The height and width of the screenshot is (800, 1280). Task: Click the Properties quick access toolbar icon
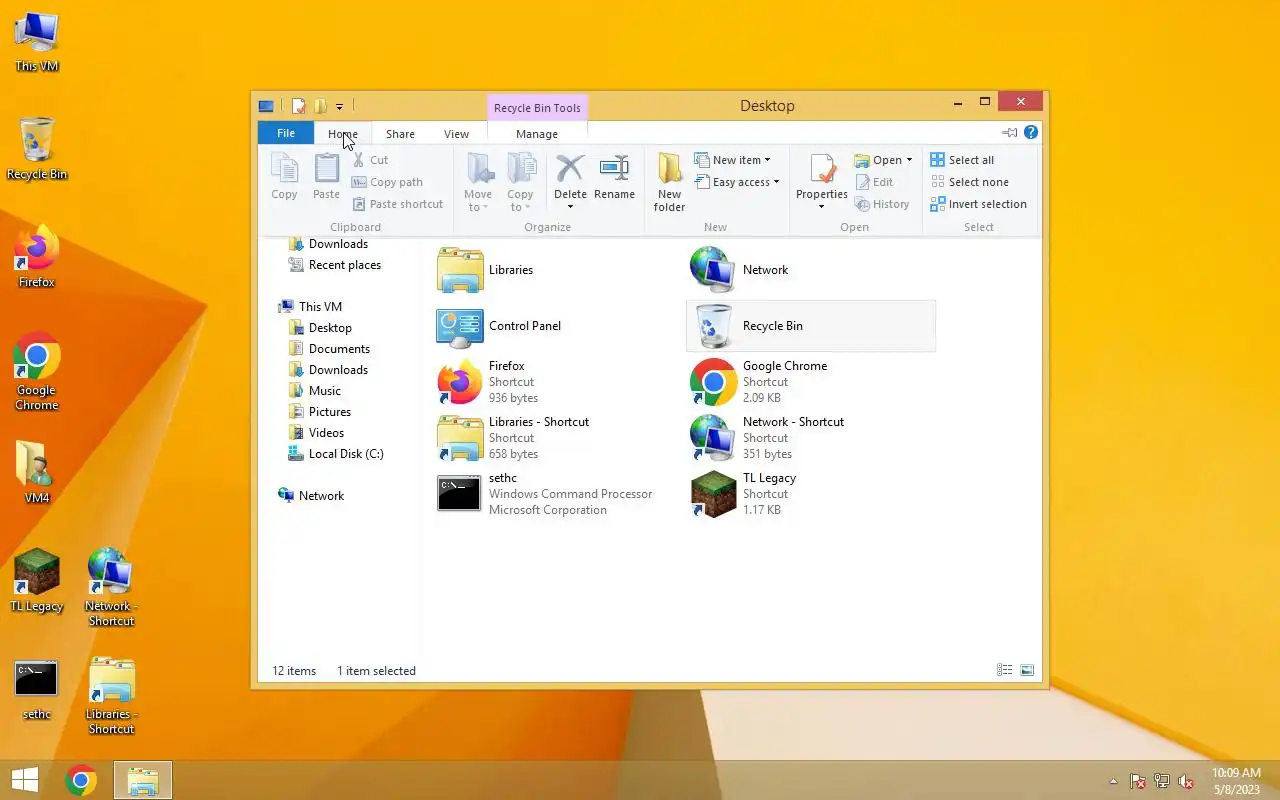[x=298, y=106]
